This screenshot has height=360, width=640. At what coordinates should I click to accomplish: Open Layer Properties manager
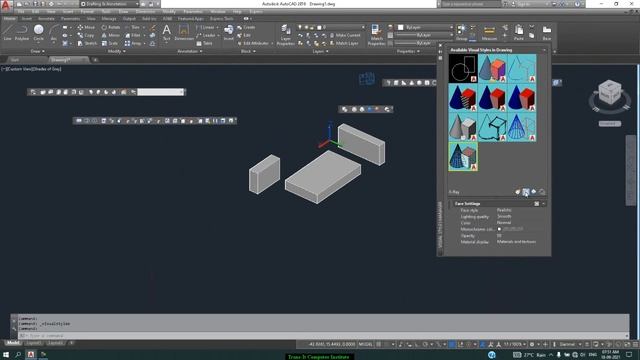pyautogui.click(x=286, y=34)
